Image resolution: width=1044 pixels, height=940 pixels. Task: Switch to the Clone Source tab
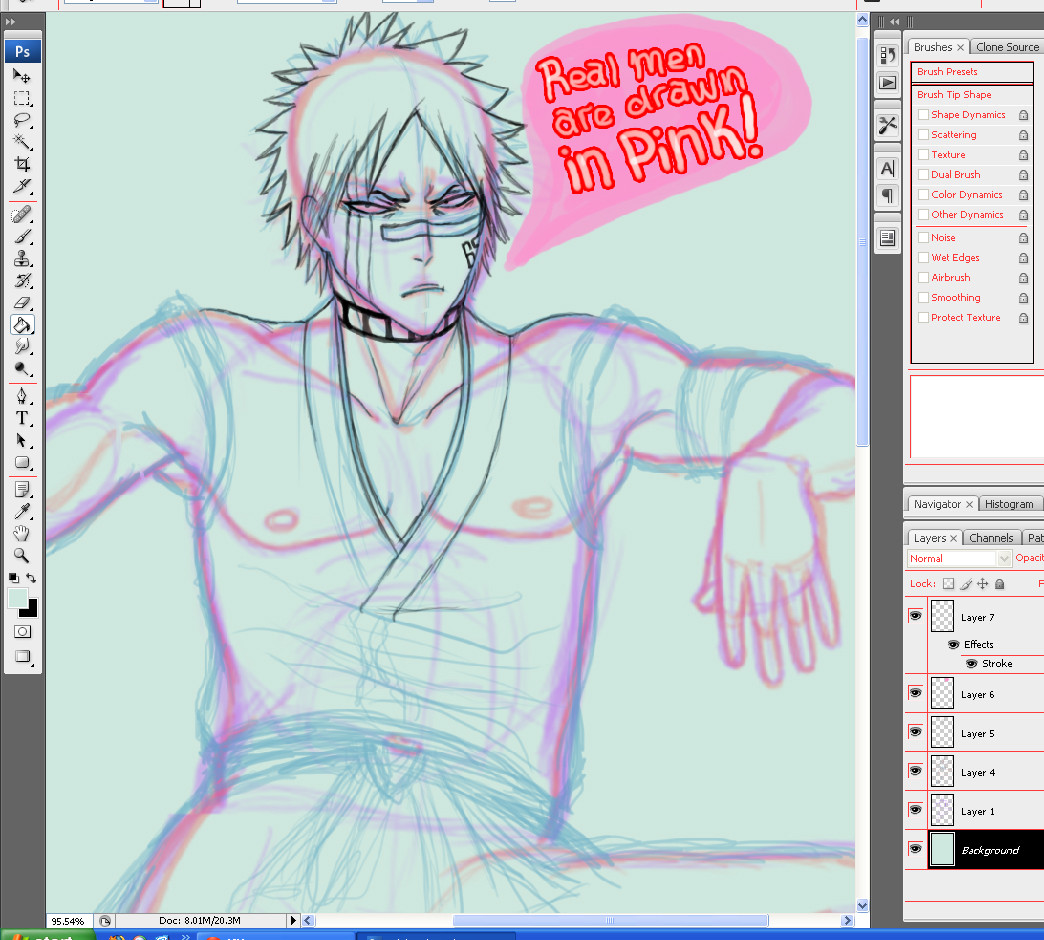tap(1007, 47)
